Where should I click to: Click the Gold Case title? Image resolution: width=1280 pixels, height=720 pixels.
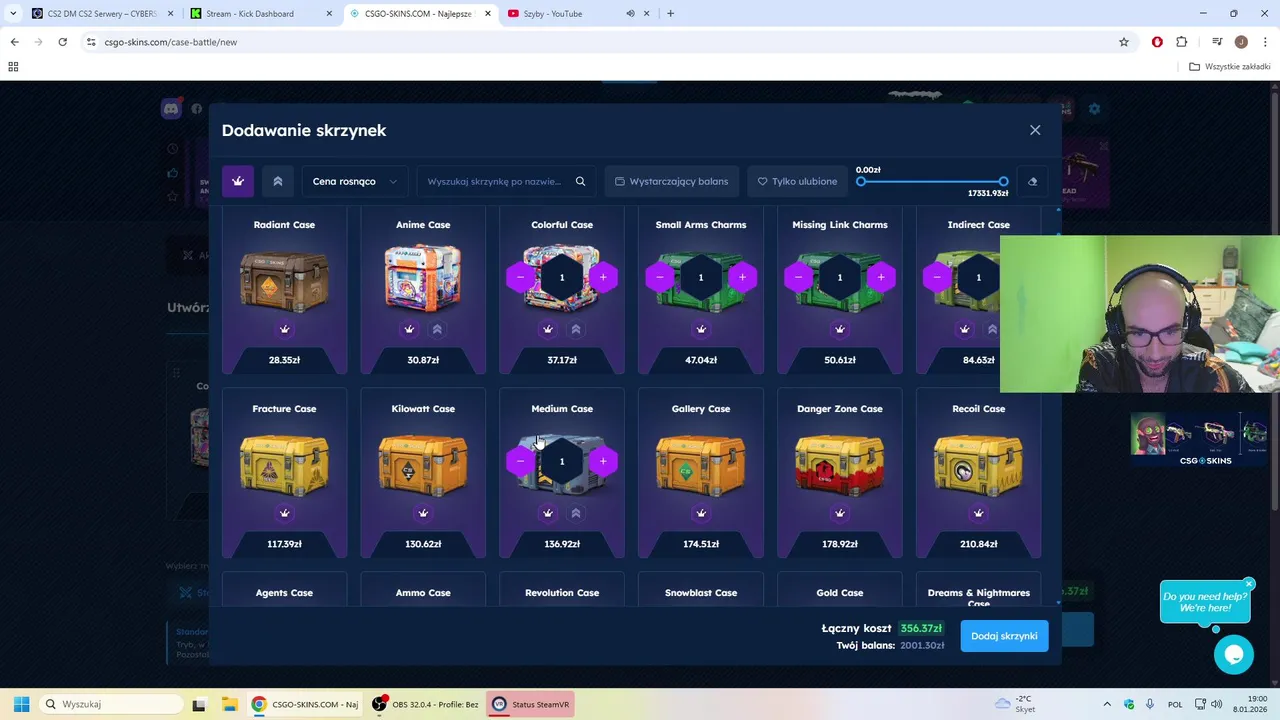(x=840, y=593)
